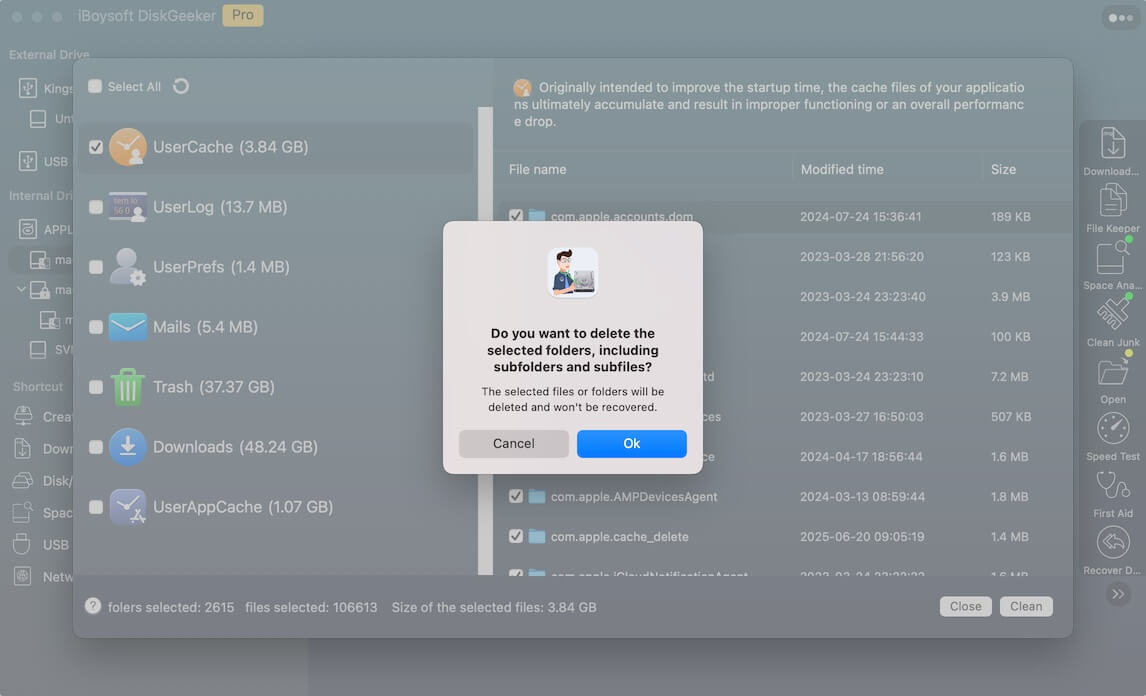Check the UserLog checkbox
The height and width of the screenshot is (696, 1146).
tap(96, 207)
